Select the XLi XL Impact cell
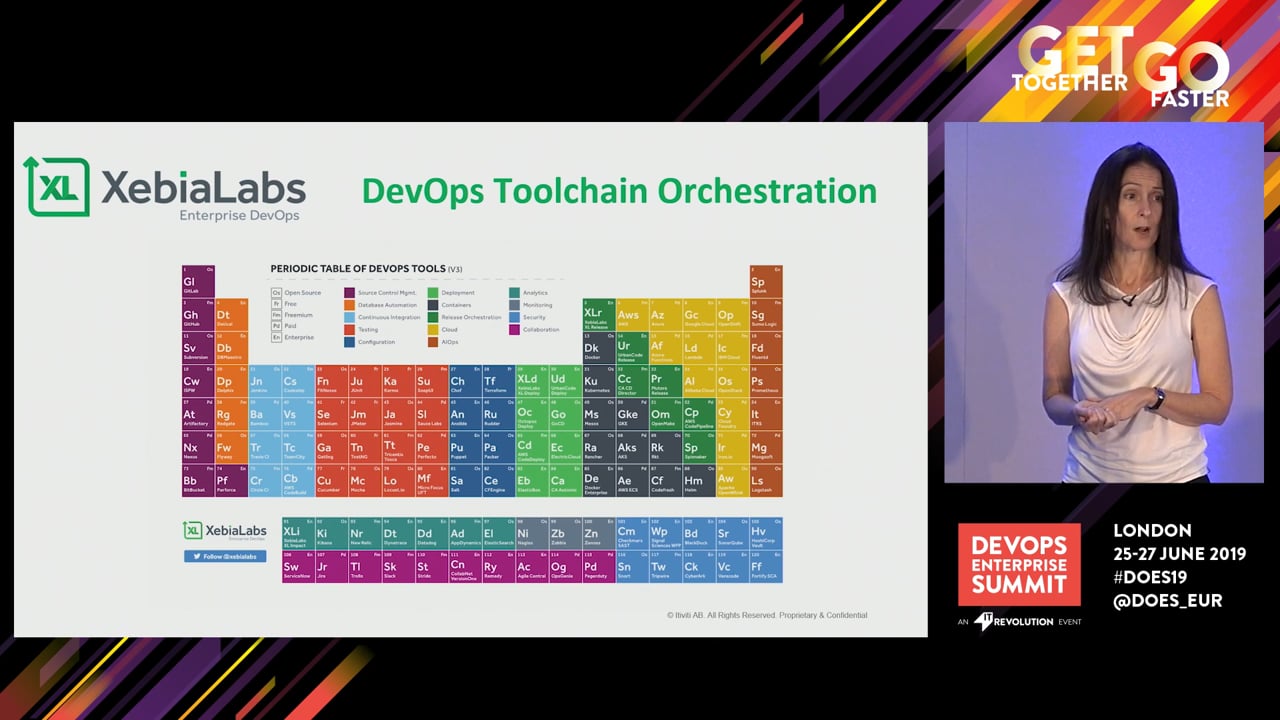The image size is (1280, 720). point(298,533)
